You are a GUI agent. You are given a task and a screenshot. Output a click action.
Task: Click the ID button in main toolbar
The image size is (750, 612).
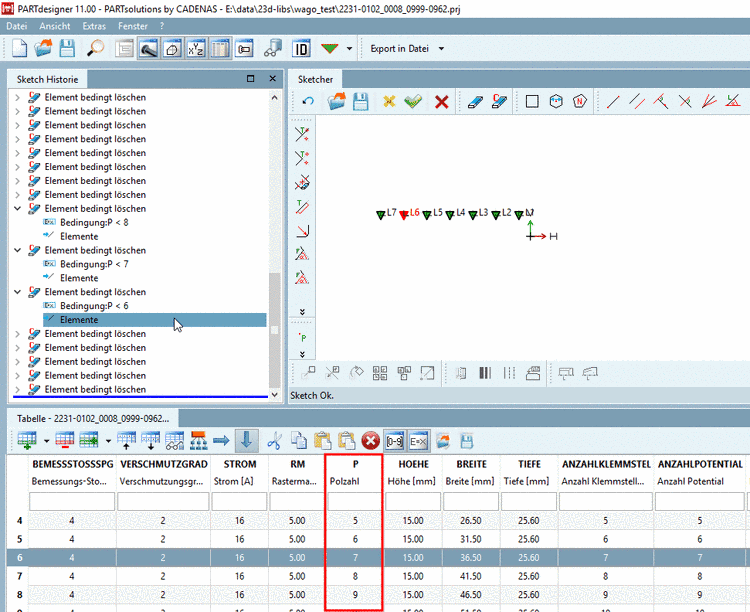300,48
